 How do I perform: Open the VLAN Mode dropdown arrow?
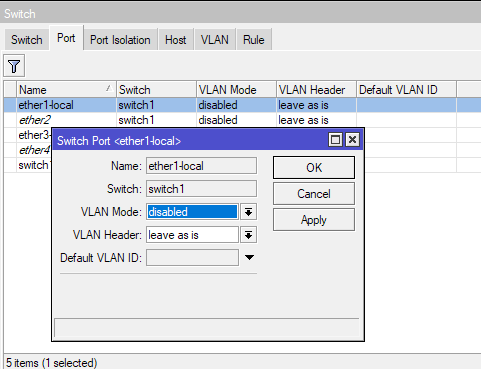248,212
